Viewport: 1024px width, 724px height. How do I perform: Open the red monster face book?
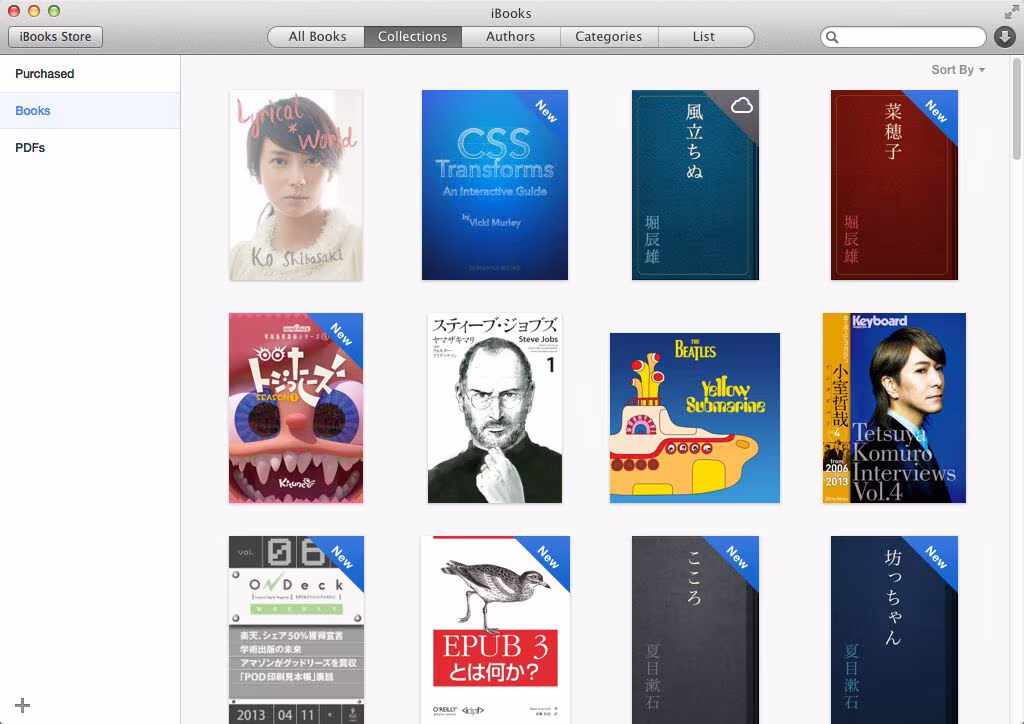pos(296,408)
